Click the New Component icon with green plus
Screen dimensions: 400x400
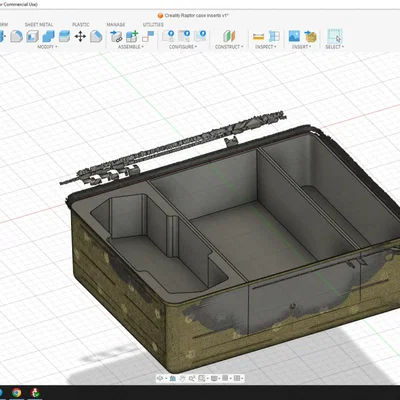[132, 36]
